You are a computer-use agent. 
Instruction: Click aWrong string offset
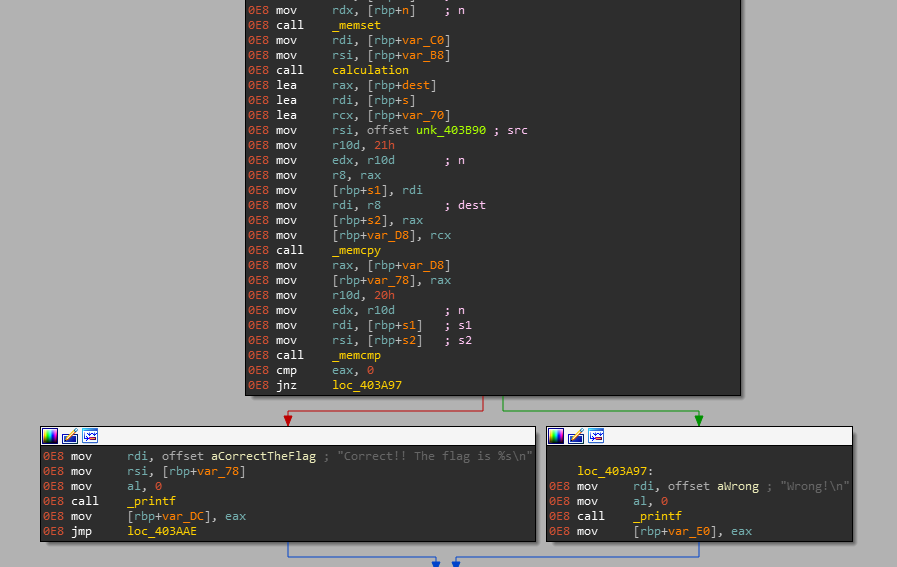coord(738,486)
